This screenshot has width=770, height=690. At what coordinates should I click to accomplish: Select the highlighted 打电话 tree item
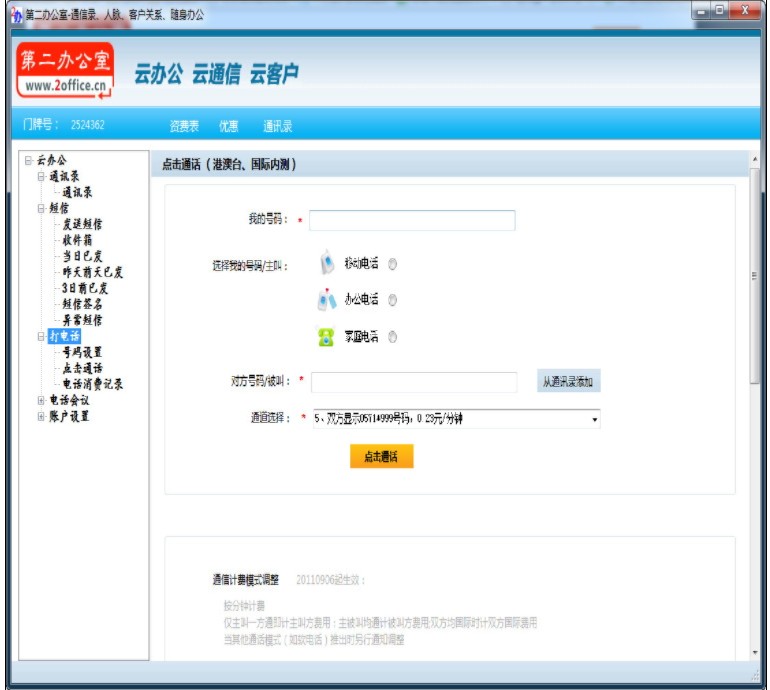(x=64, y=336)
